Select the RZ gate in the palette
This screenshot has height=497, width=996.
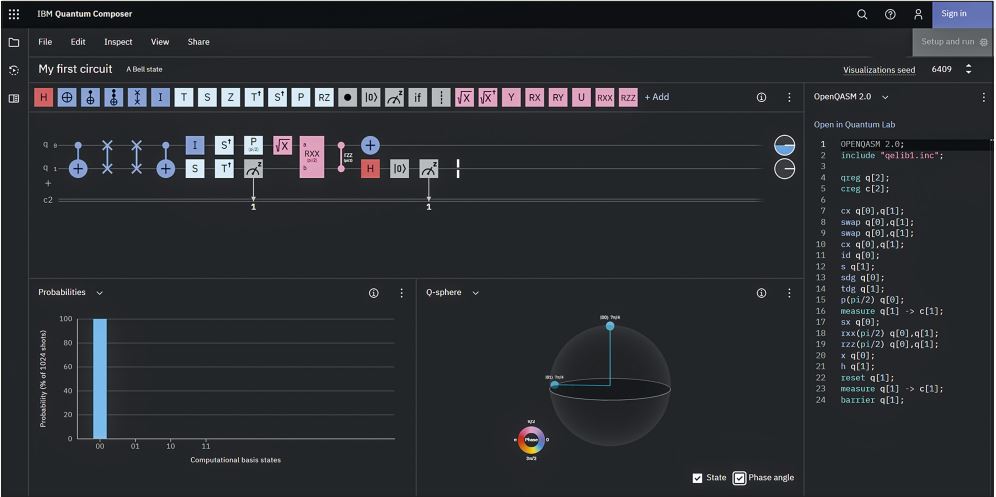324,97
